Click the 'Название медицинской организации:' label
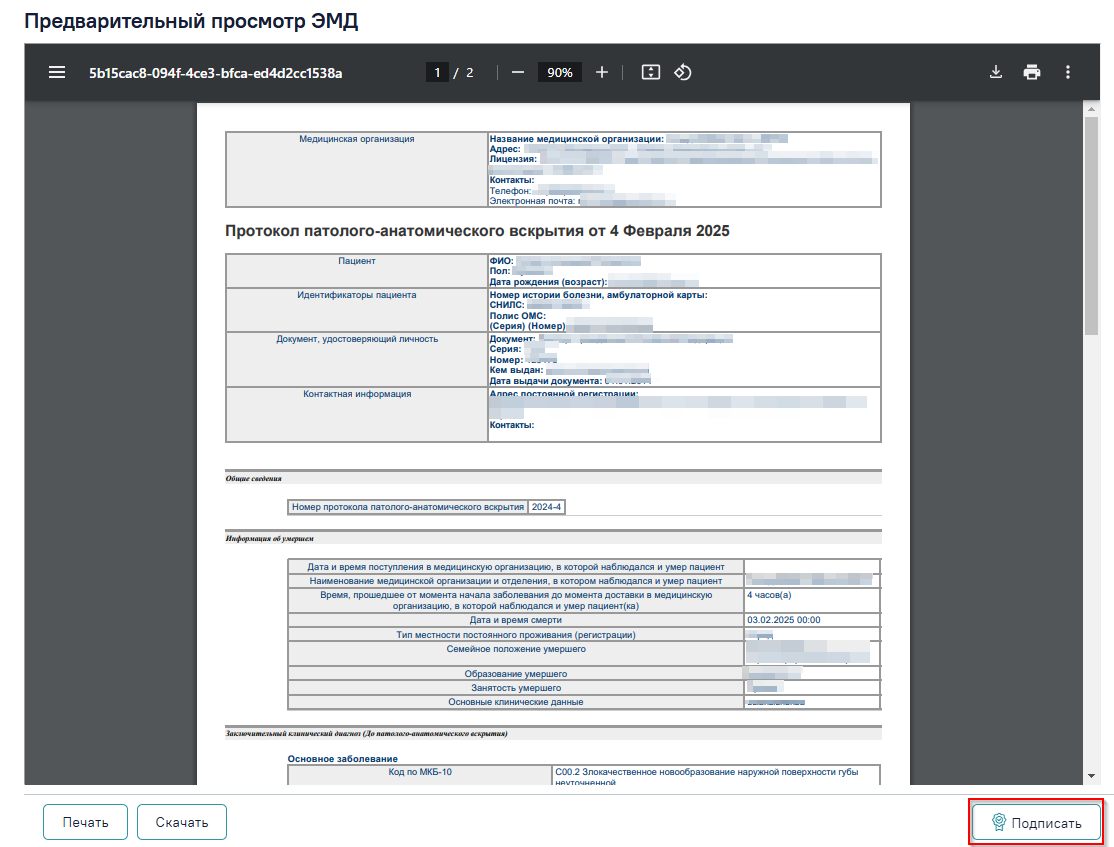1114x847 pixels. (x=577, y=139)
